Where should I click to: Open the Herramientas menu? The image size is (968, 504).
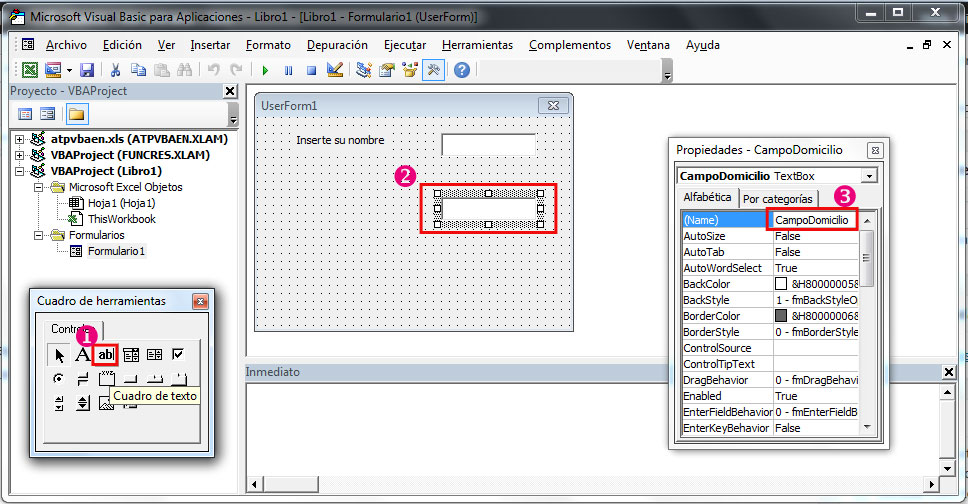[x=477, y=45]
